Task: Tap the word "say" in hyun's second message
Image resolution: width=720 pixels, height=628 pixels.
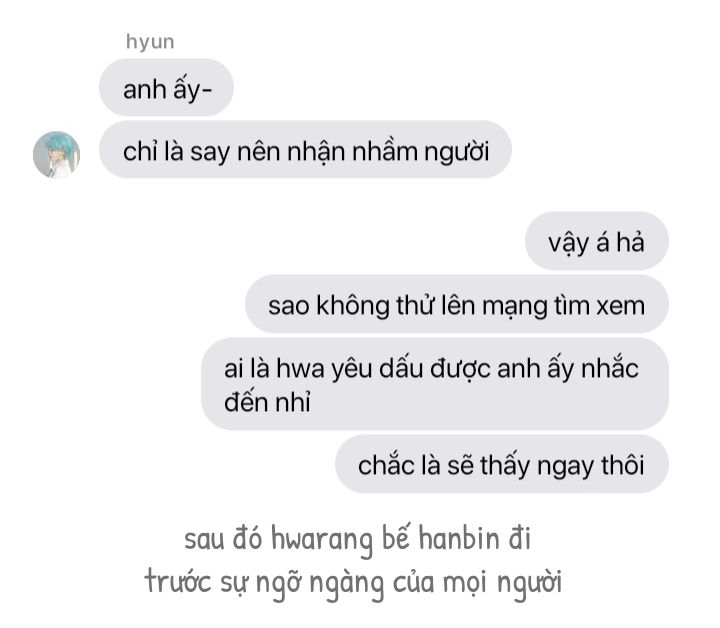Action: click(210, 152)
